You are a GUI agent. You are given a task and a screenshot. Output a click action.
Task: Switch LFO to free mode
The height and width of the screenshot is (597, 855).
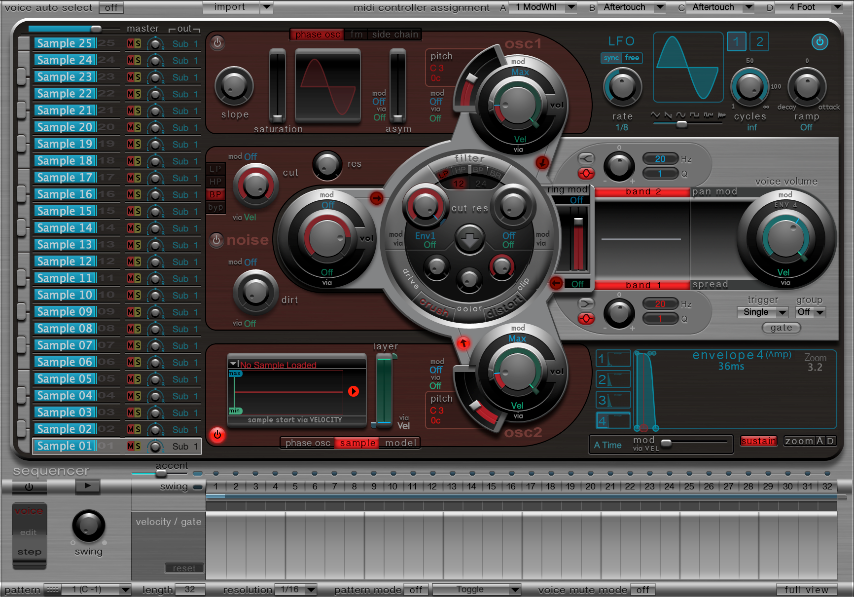tap(632, 58)
